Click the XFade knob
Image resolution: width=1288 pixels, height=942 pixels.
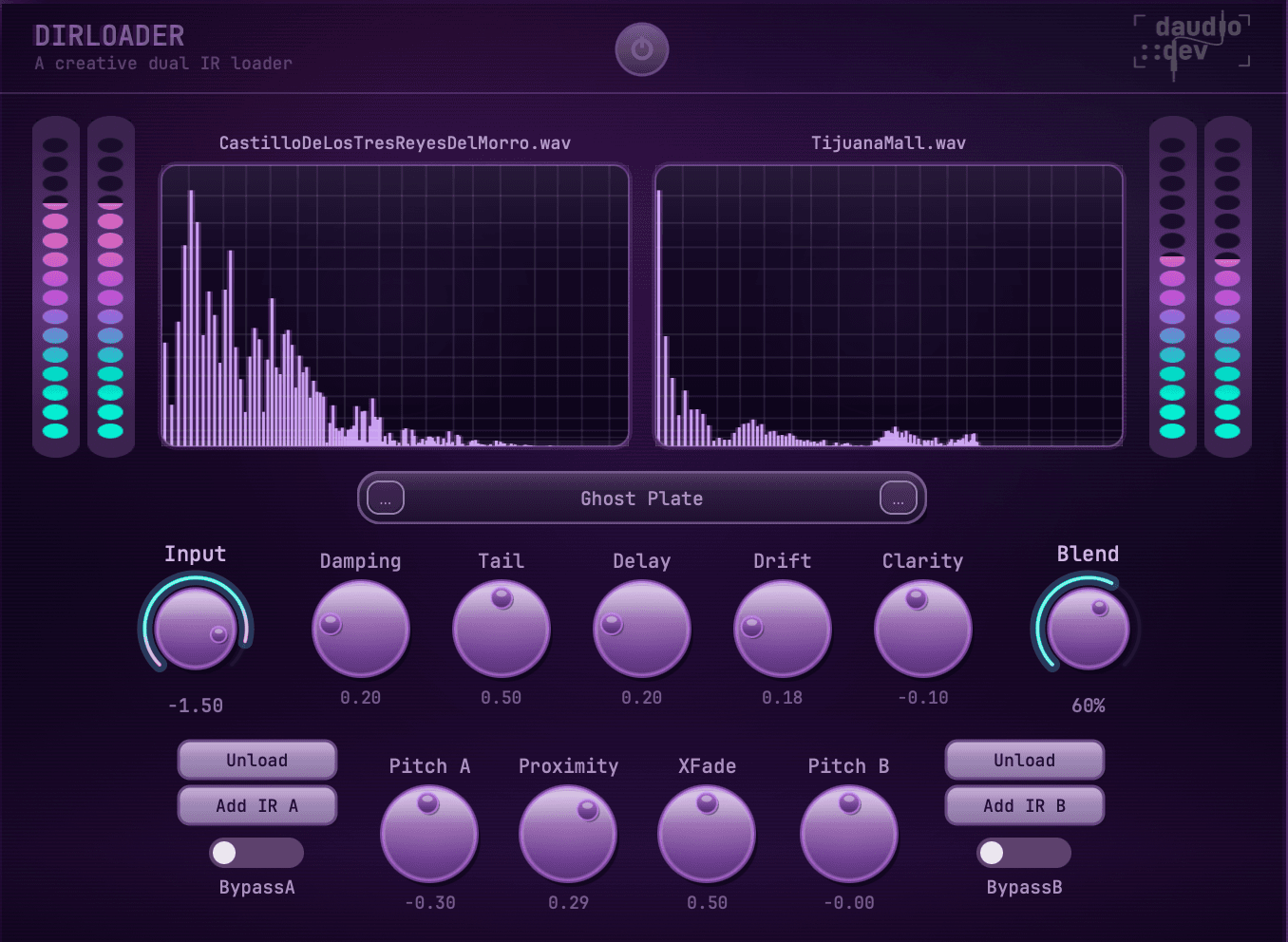[707, 834]
